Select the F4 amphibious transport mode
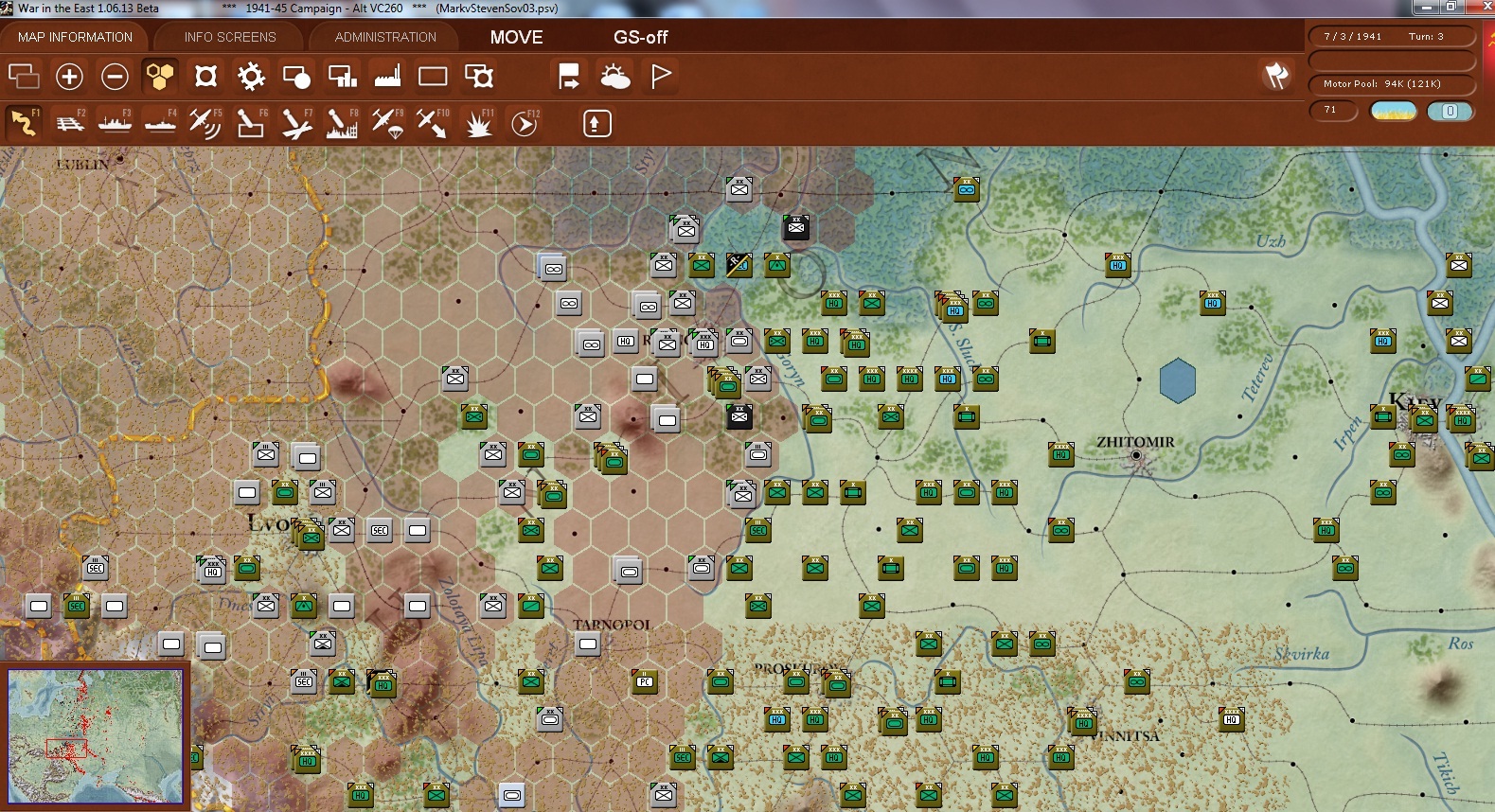The image size is (1495, 812). tap(160, 123)
